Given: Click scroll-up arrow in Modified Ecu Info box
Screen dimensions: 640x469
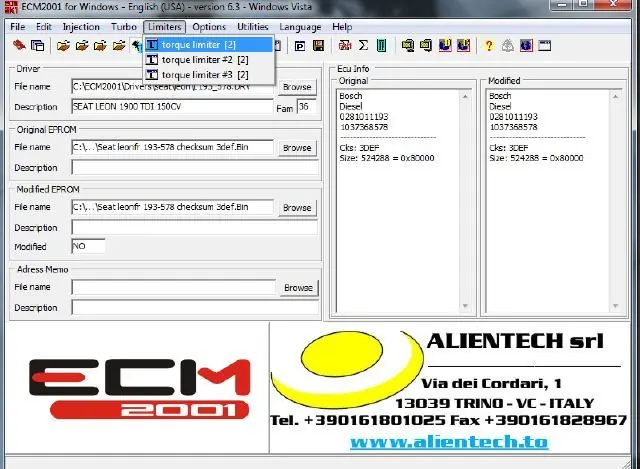Looking at the screenshot, I should 615,96.
